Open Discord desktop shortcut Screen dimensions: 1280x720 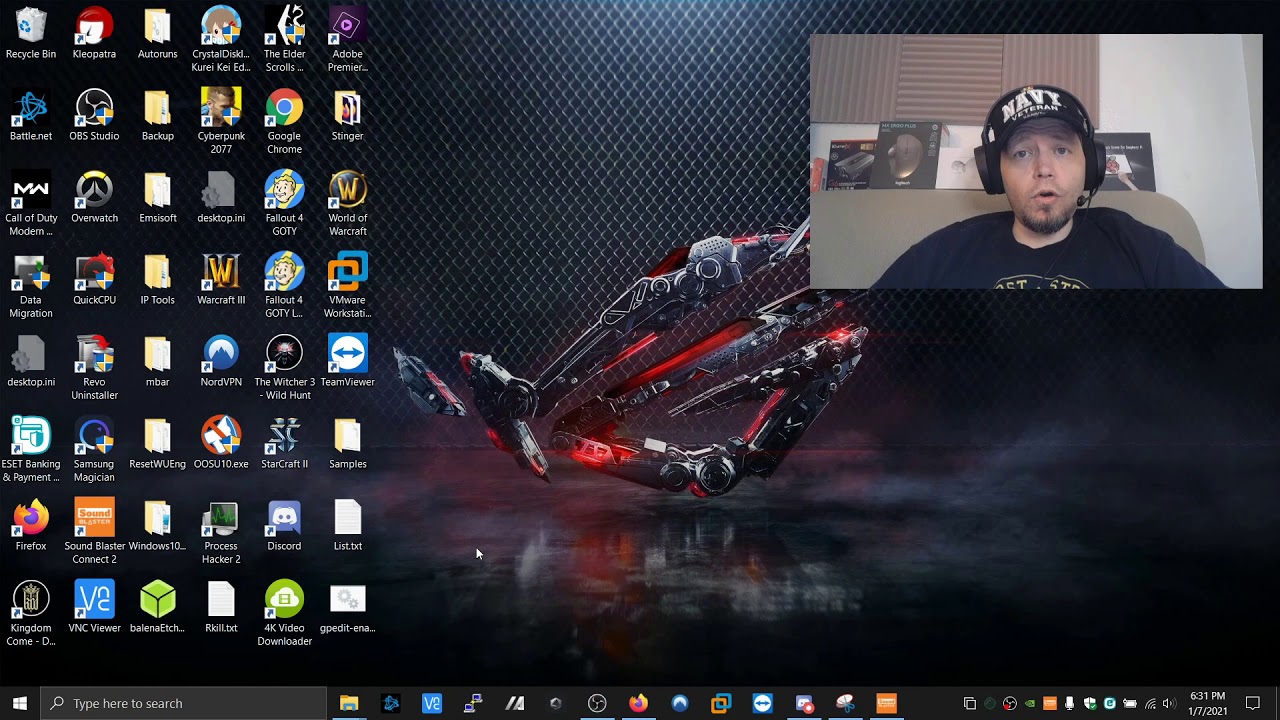pyautogui.click(x=284, y=526)
